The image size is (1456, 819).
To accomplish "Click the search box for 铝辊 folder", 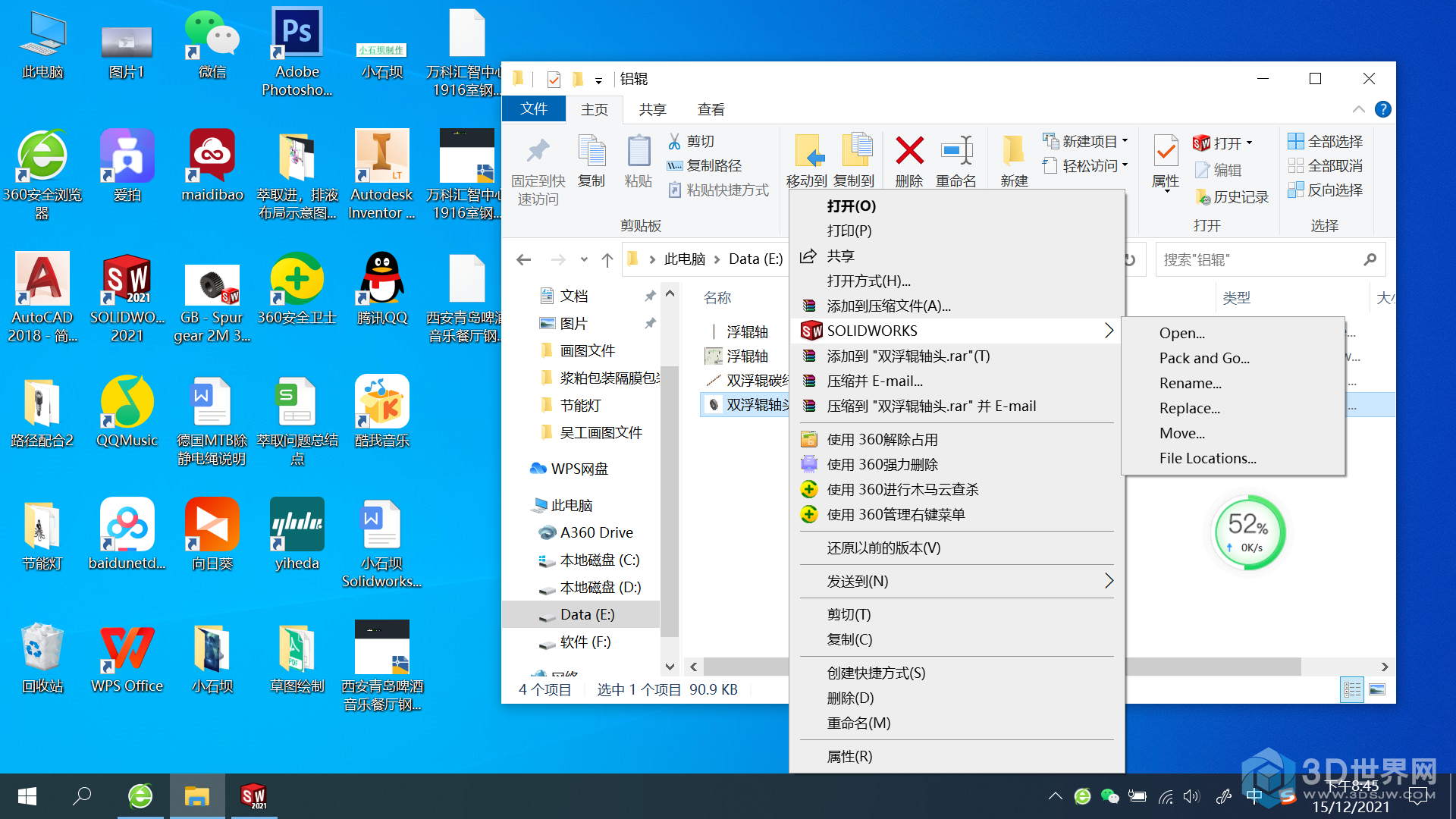I will point(1271,260).
